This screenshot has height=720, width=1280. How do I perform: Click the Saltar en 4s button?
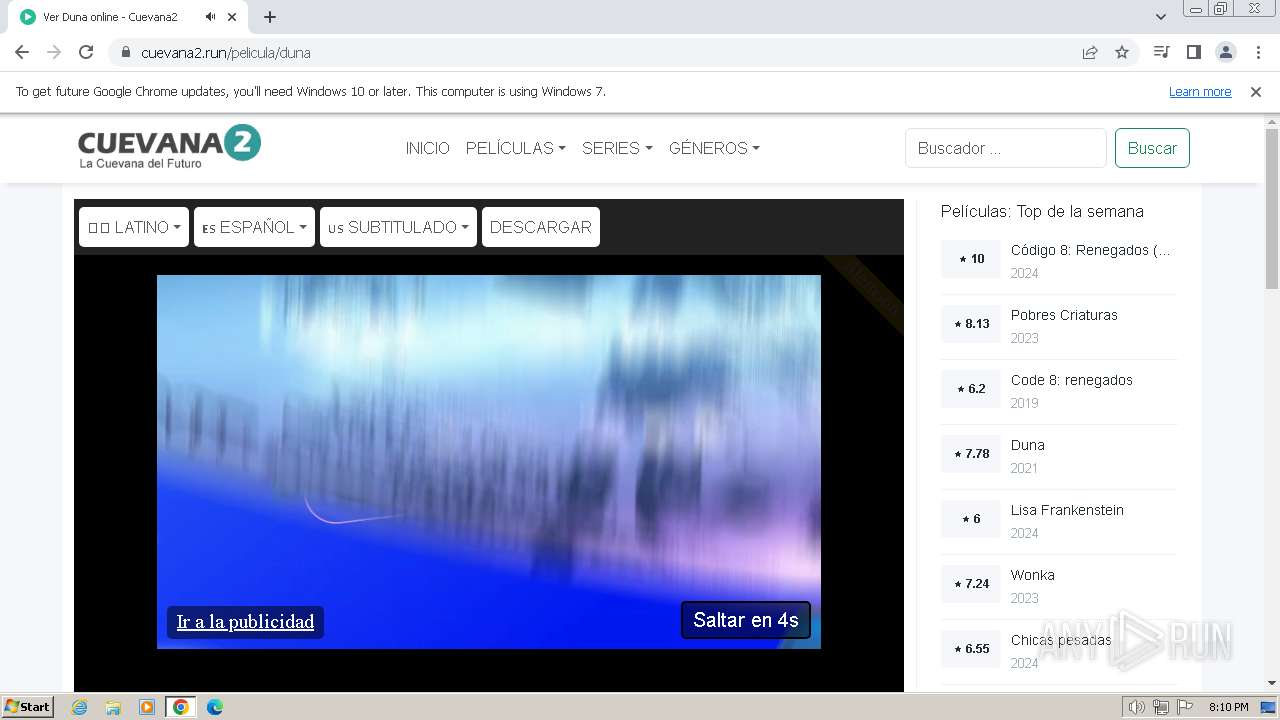(746, 620)
